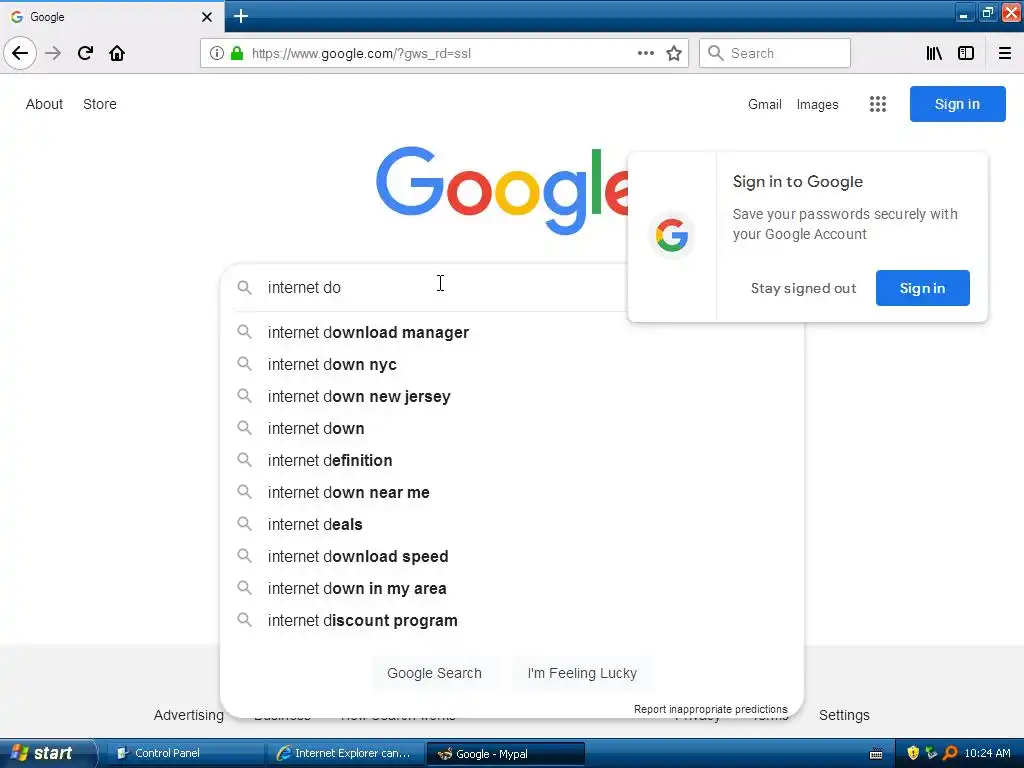Open the Gmail link
Screen dimensions: 1024x768
click(765, 104)
